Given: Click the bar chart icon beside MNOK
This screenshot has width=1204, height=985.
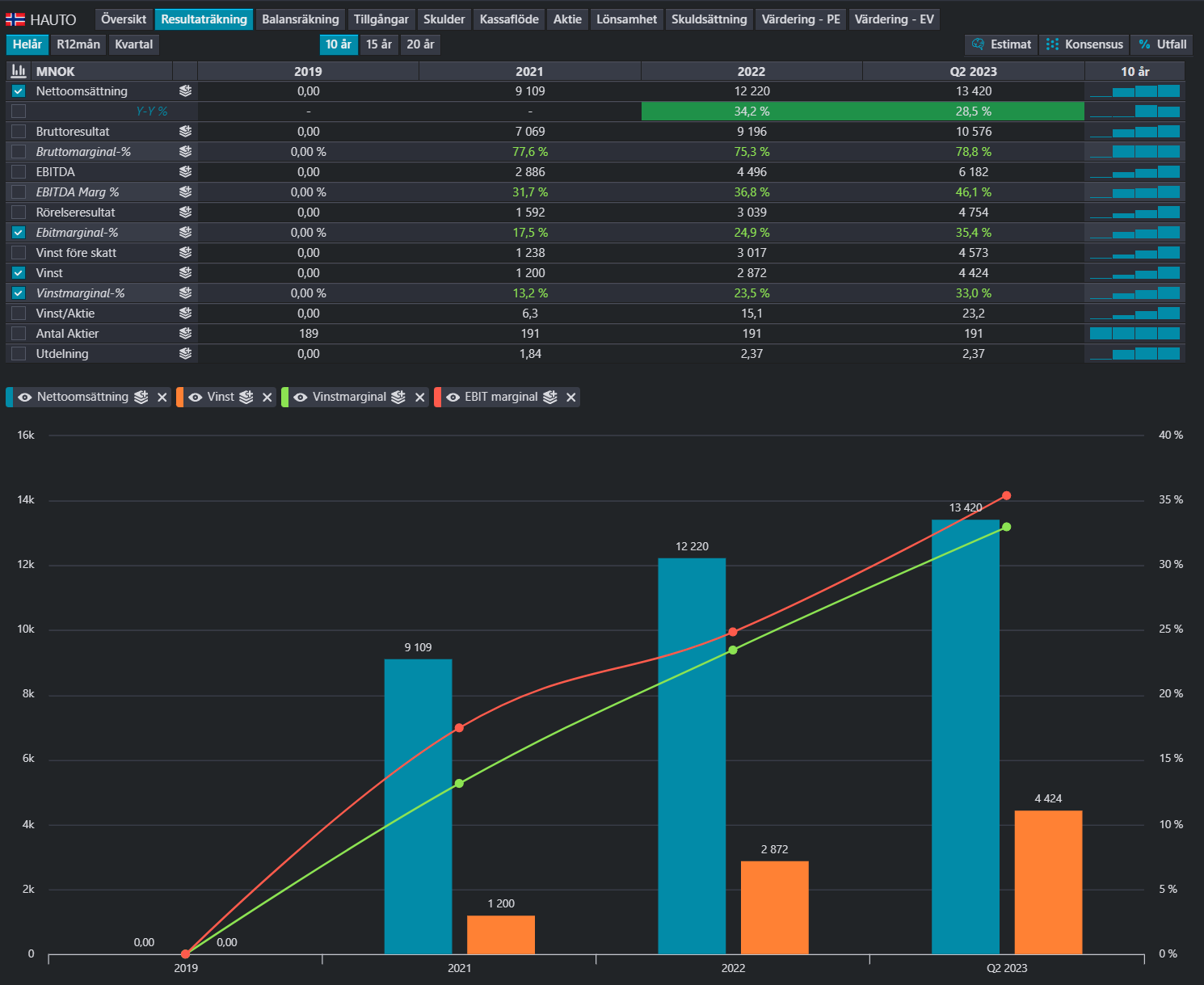Looking at the screenshot, I should (19, 71).
